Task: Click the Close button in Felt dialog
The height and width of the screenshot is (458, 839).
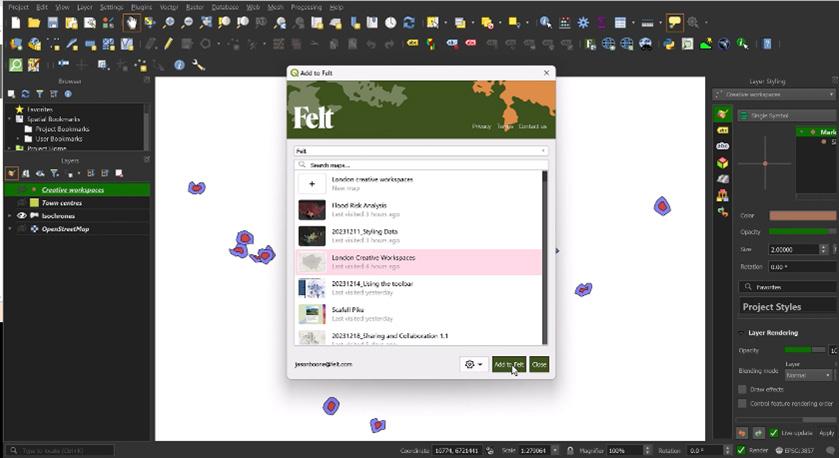Action: point(539,364)
